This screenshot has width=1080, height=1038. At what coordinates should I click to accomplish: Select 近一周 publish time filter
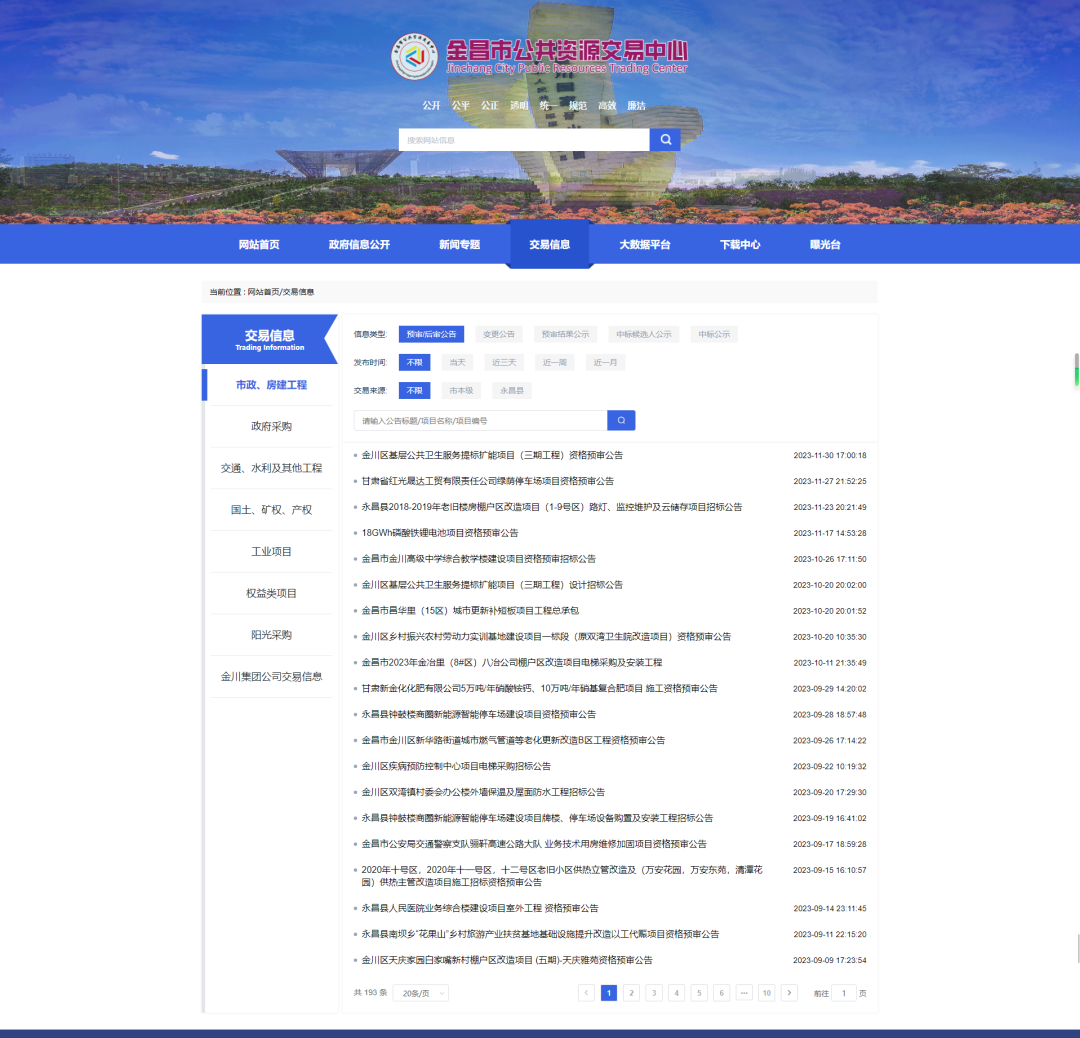[x=554, y=362]
